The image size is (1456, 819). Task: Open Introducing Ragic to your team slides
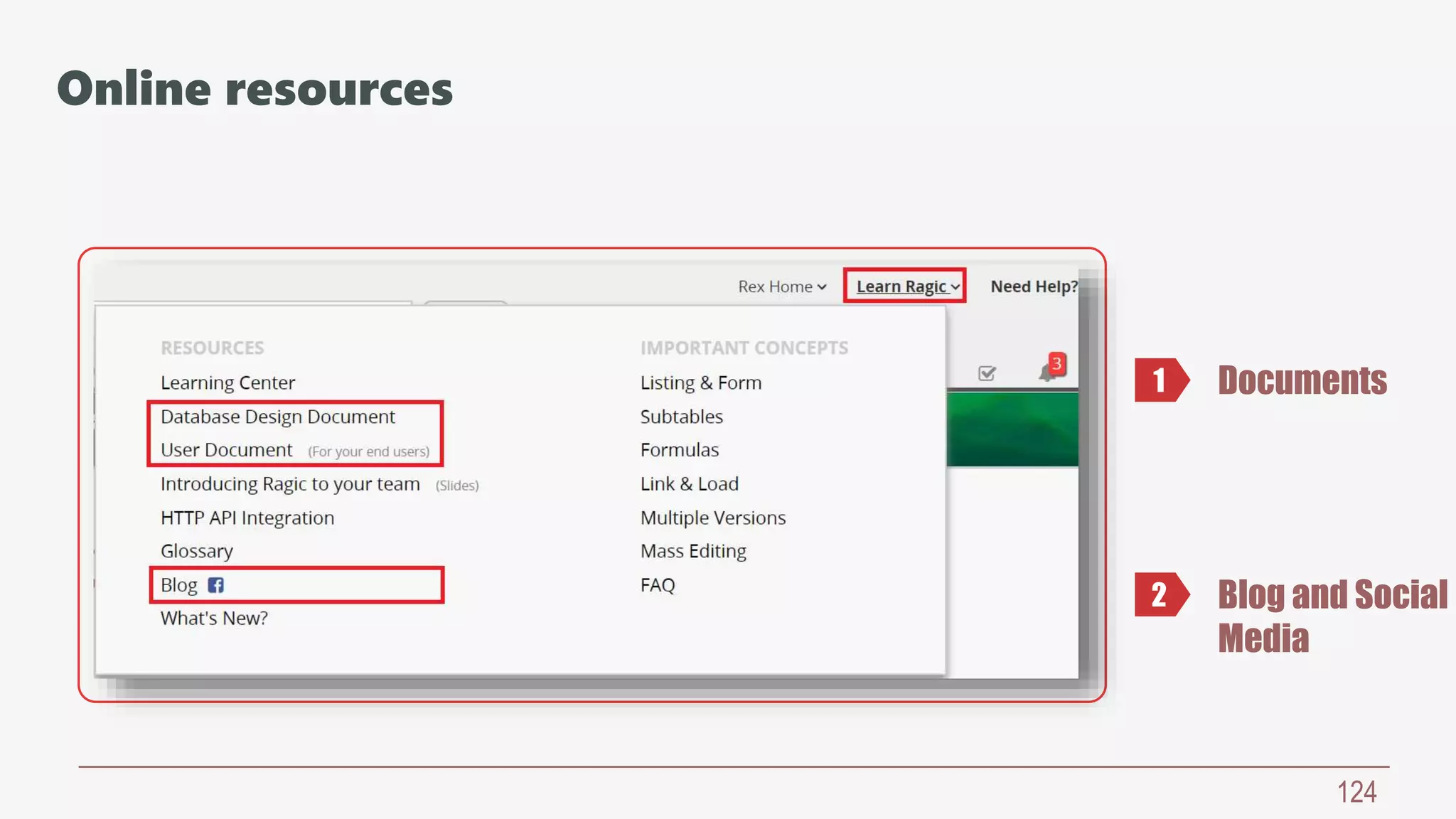click(x=320, y=484)
